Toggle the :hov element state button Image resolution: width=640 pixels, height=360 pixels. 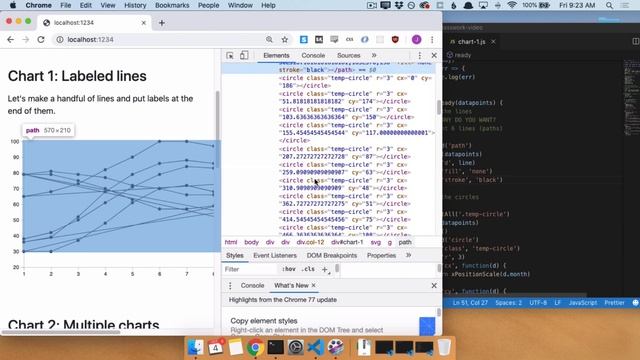tap(289, 269)
